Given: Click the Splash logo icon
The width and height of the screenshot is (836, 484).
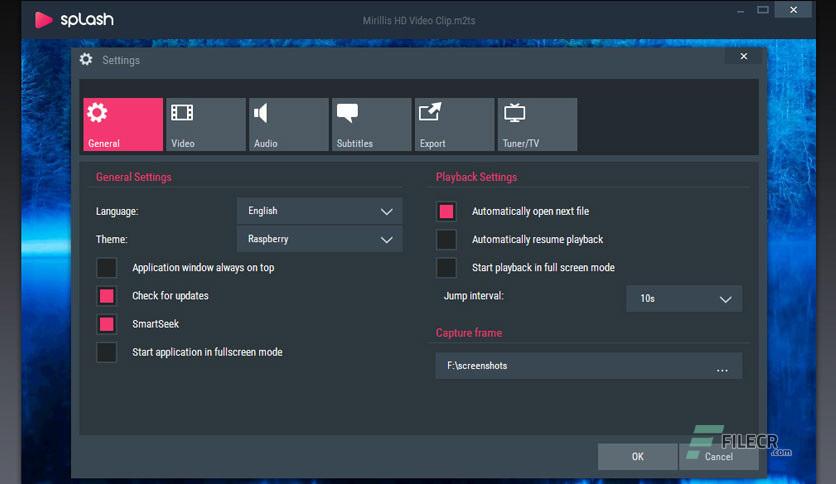Looking at the screenshot, I should (x=43, y=20).
